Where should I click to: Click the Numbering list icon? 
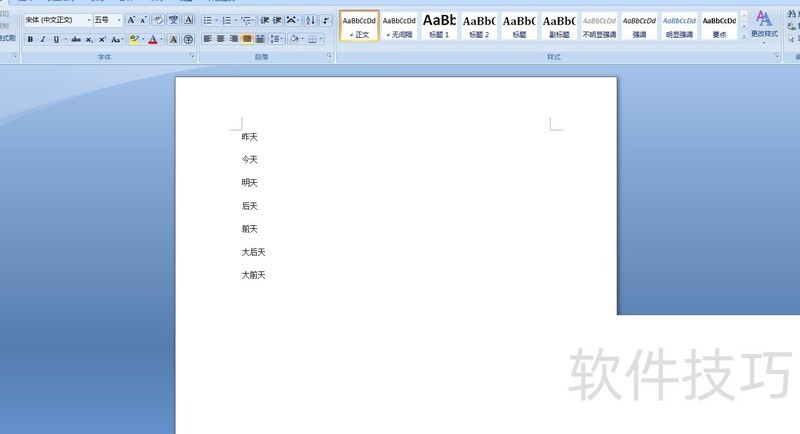(x=227, y=20)
